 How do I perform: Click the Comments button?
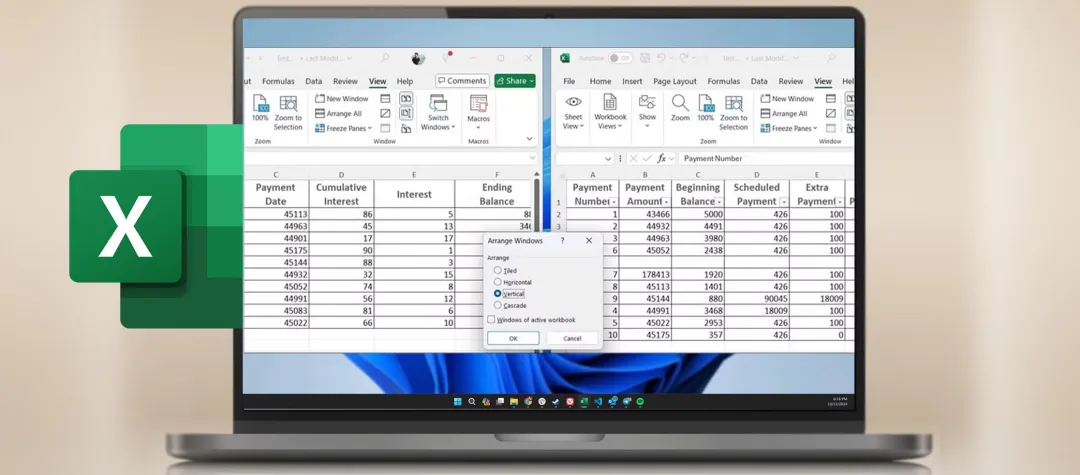click(x=462, y=81)
